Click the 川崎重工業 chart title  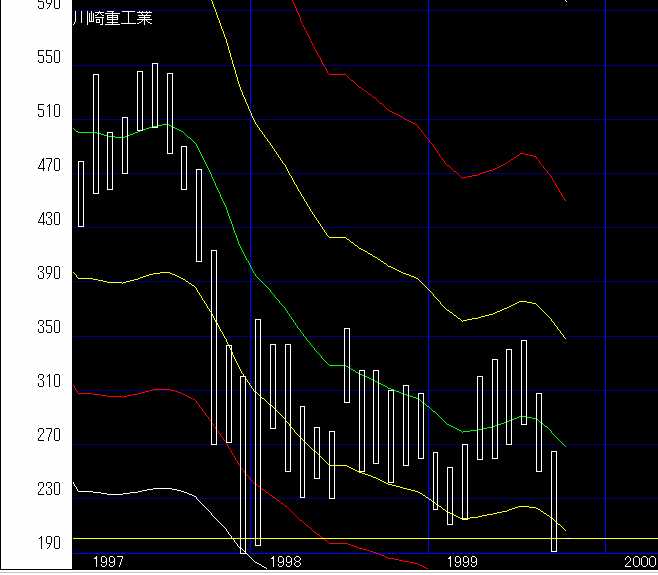pyautogui.click(x=113, y=17)
